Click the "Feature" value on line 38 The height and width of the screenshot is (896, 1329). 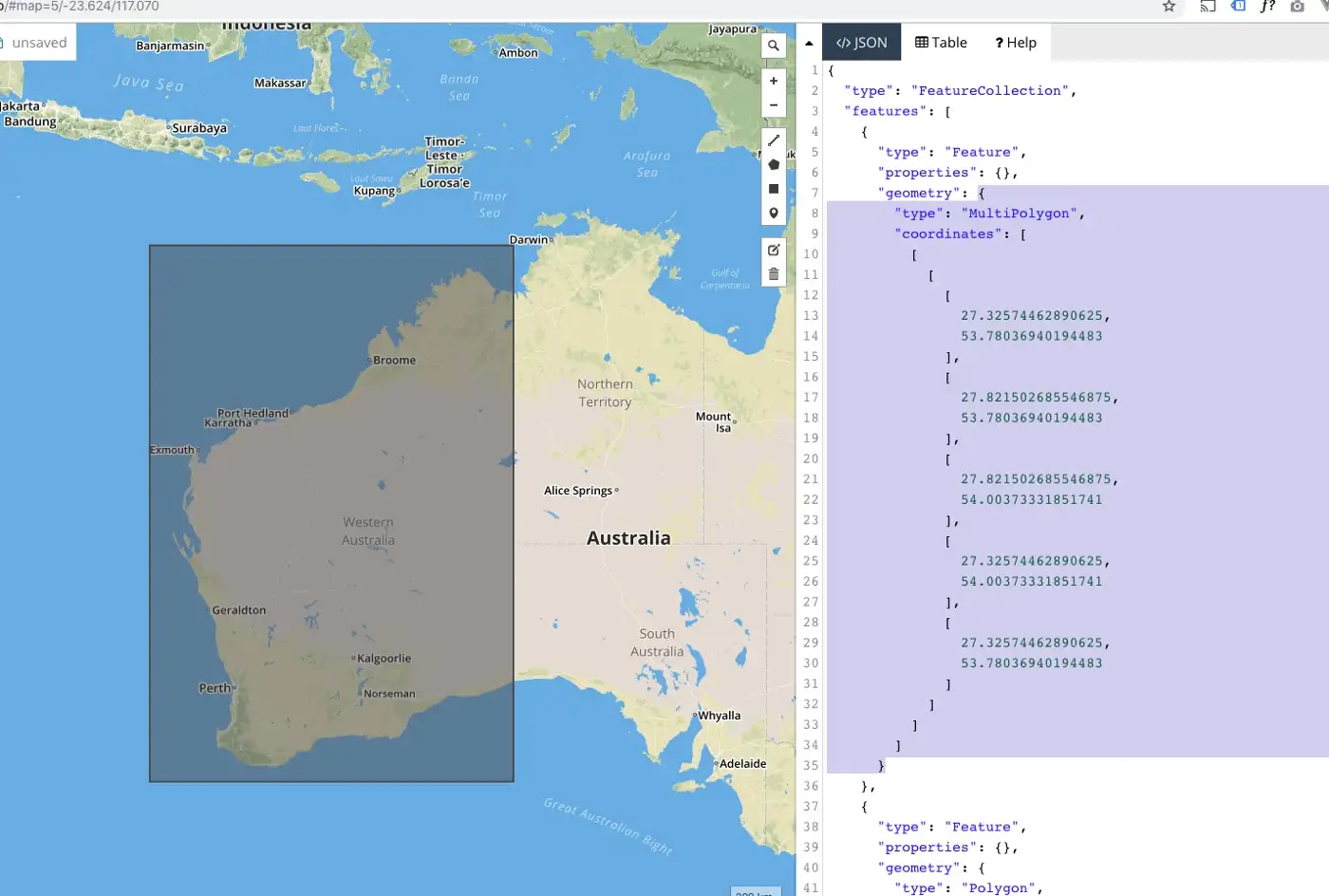(982, 828)
